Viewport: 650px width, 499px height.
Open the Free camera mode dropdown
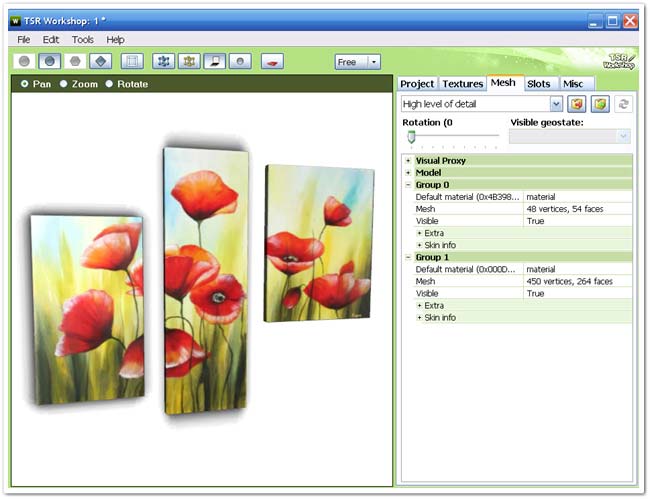374,62
